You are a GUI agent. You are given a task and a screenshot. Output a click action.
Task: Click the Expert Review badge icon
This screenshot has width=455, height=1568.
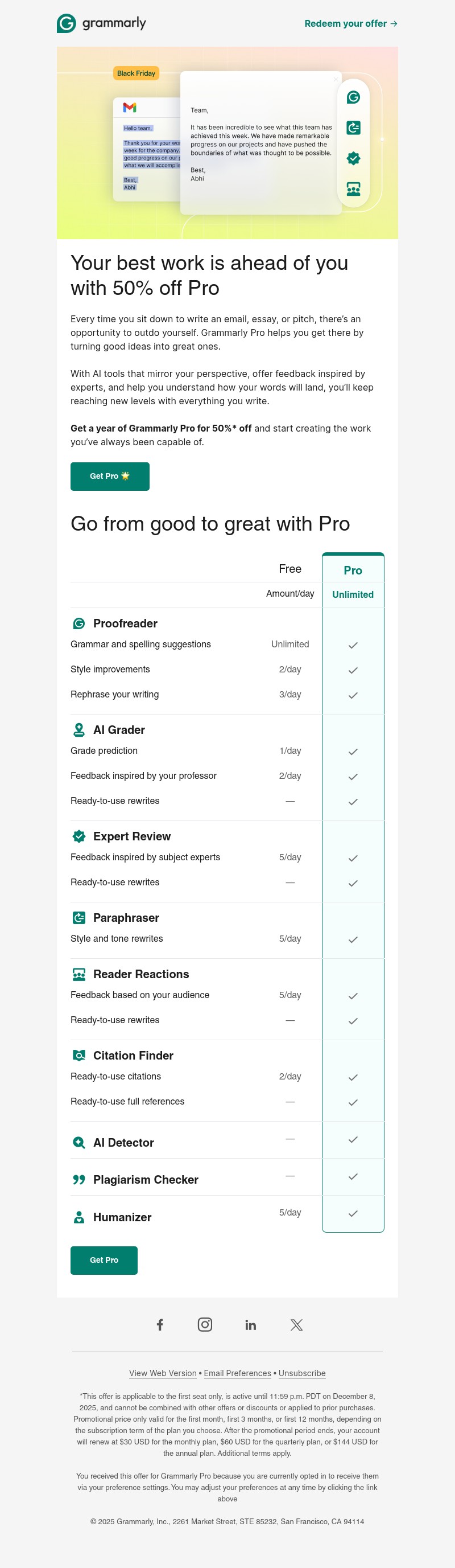click(78, 836)
